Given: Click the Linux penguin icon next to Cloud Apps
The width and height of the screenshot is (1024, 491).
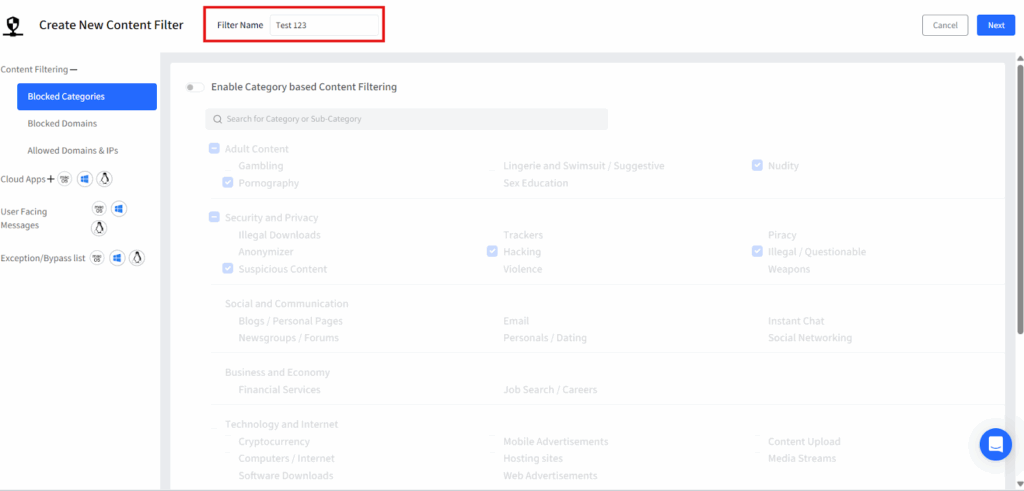Looking at the screenshot, I should (x=104, y=179).
